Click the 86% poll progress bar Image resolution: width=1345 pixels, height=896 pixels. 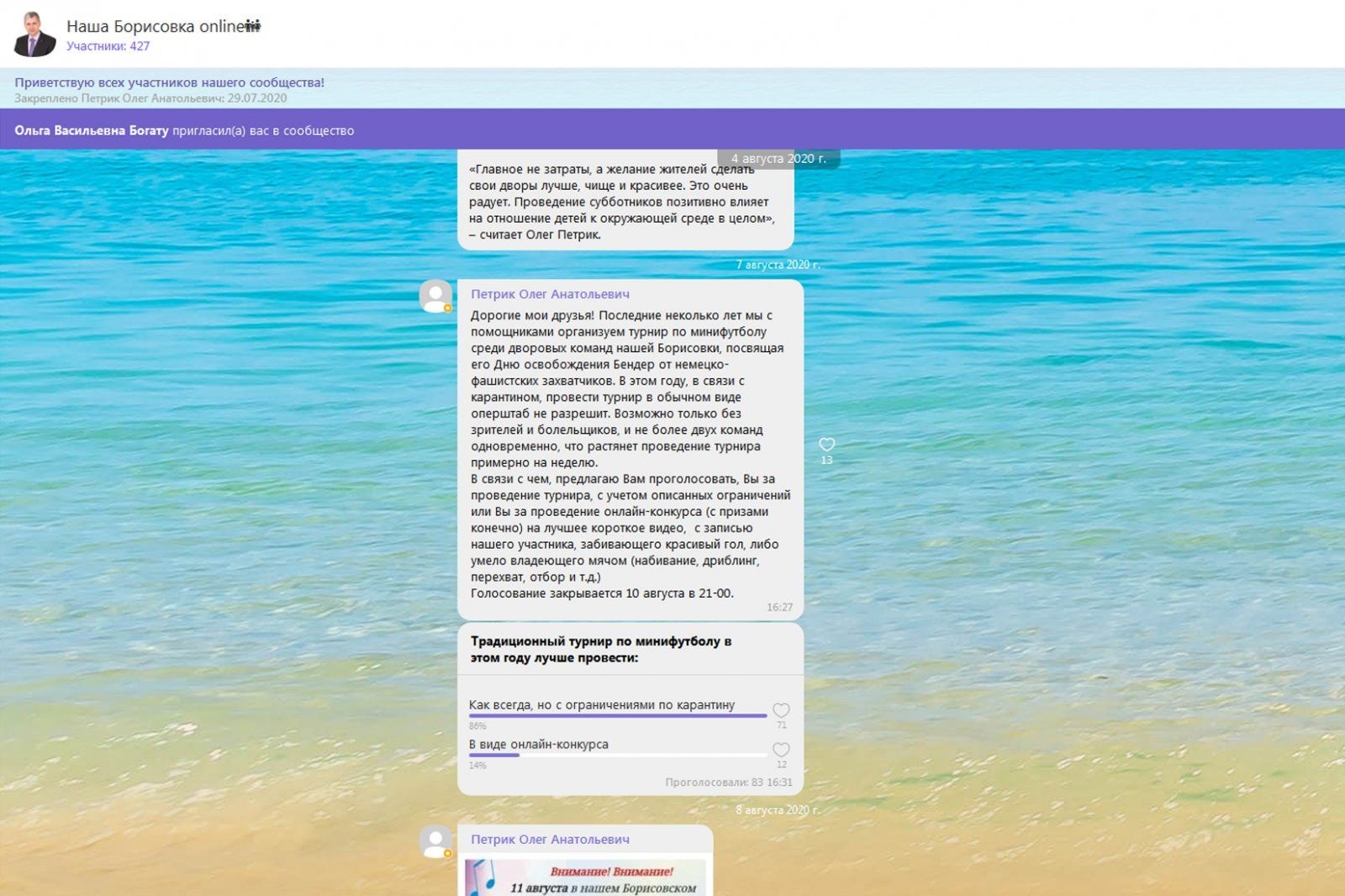(617, 716)
